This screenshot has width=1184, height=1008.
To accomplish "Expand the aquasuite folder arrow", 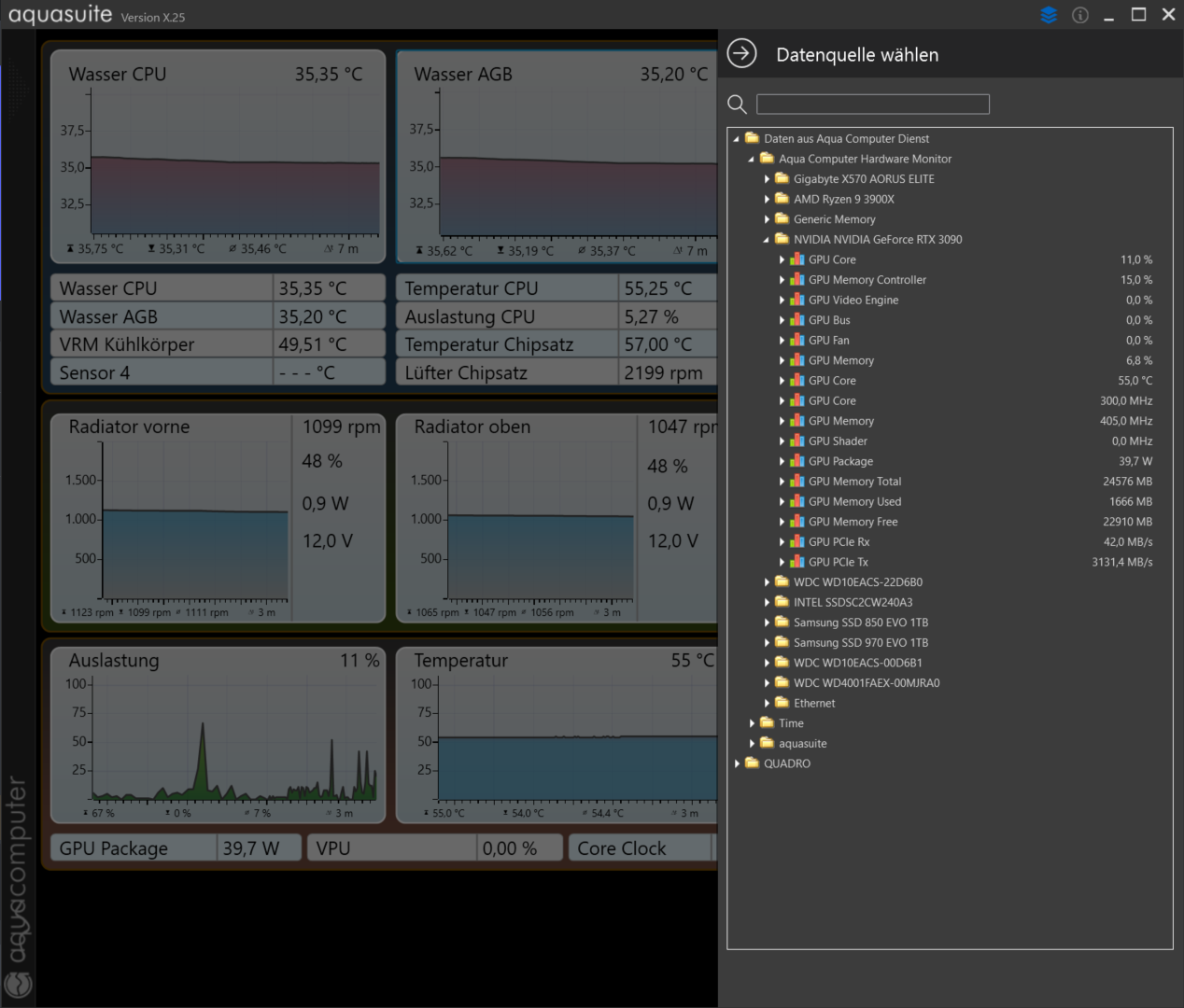I will [x=752, y=743].
